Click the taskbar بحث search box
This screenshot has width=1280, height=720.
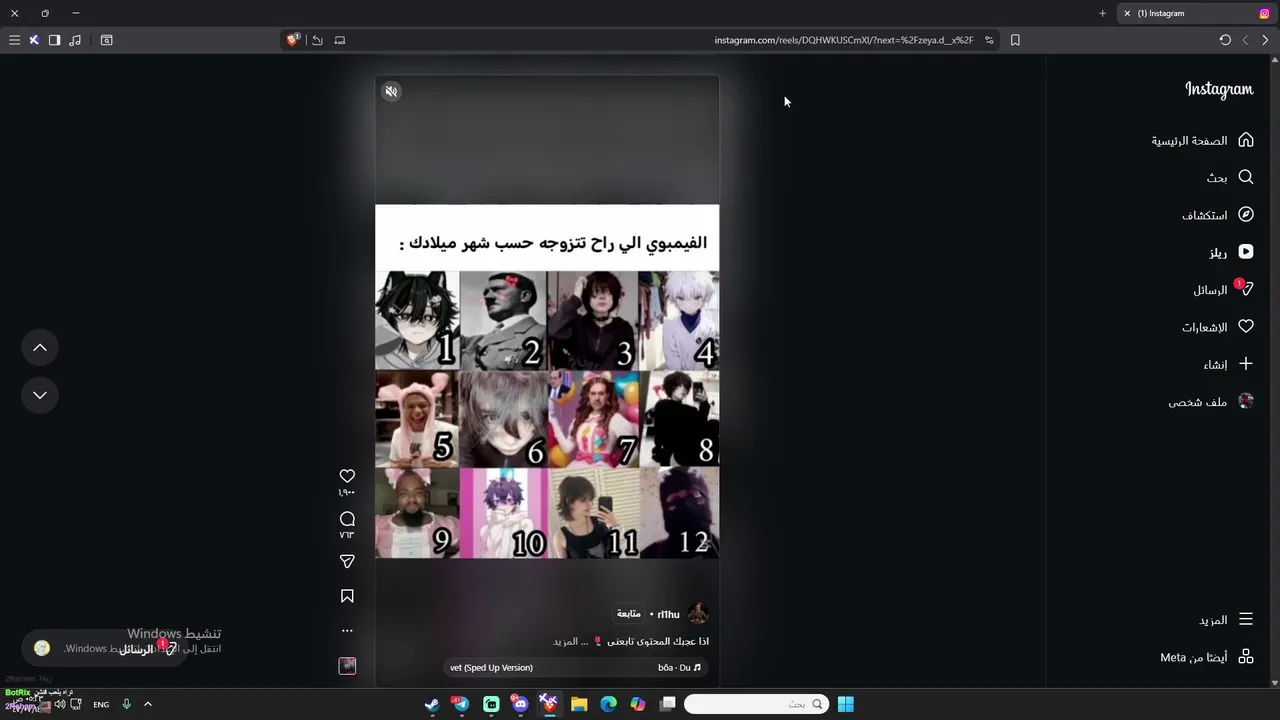coord(757,704)
